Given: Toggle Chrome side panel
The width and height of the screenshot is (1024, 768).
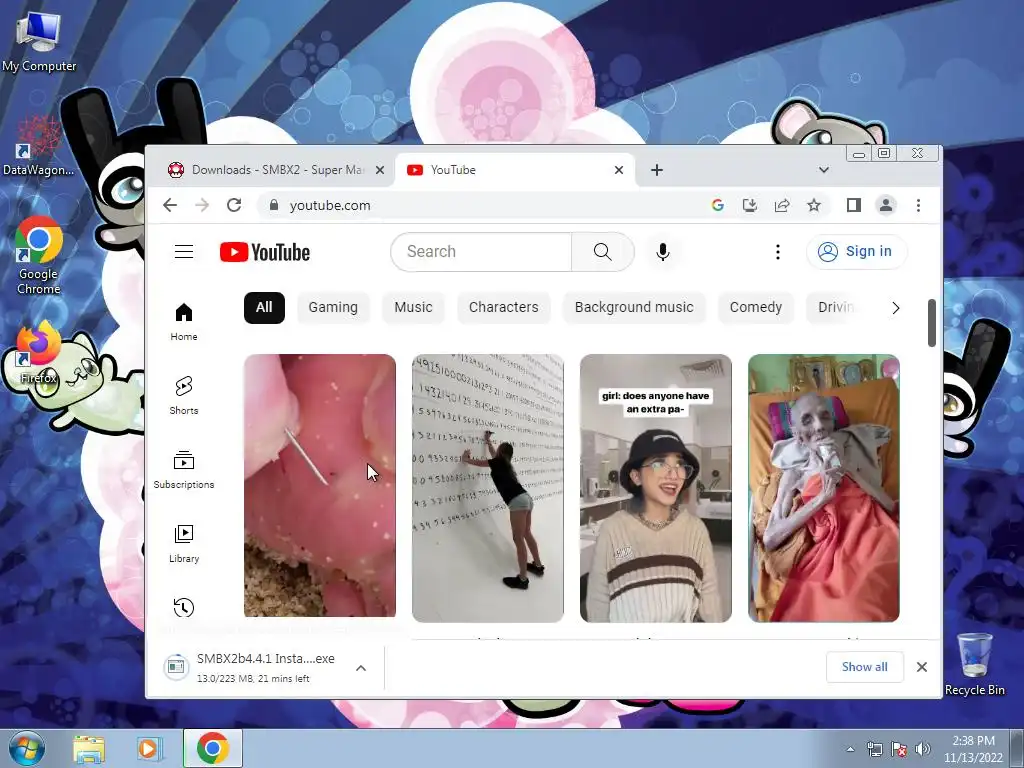Looking at the screenshot, I should tap(854, 205).
